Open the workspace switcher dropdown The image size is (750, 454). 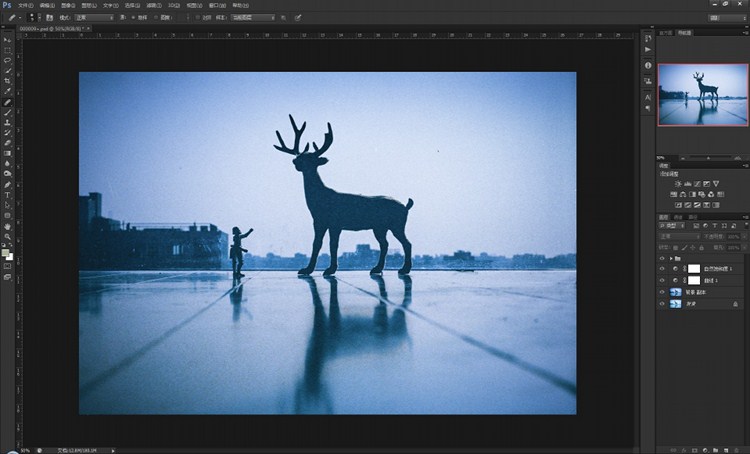727,18
